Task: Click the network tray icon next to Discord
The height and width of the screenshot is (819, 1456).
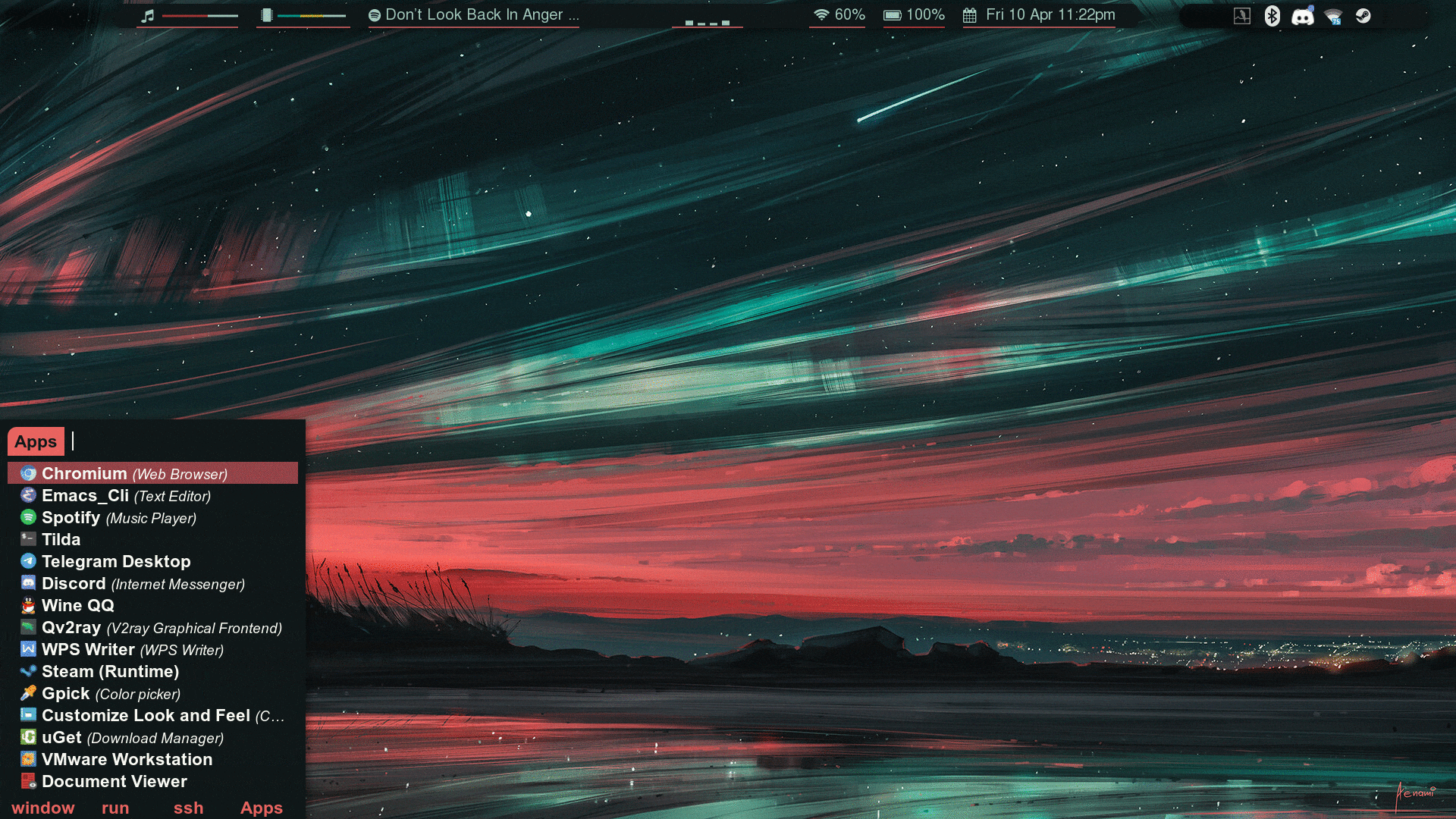Action: 1333,16
